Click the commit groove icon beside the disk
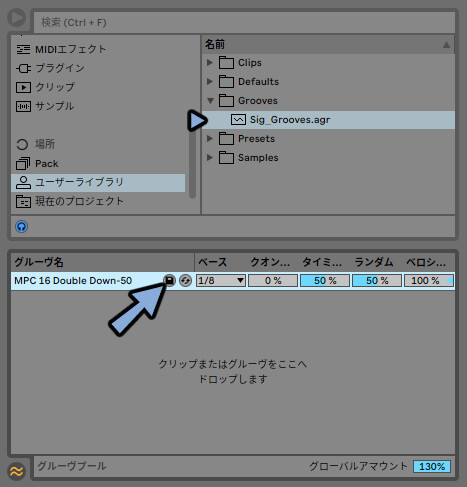467x487 pixels. pos(185,280)
